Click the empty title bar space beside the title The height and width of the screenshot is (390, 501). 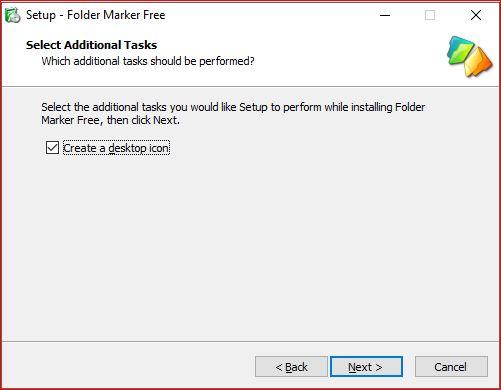[x=267, y=15]
